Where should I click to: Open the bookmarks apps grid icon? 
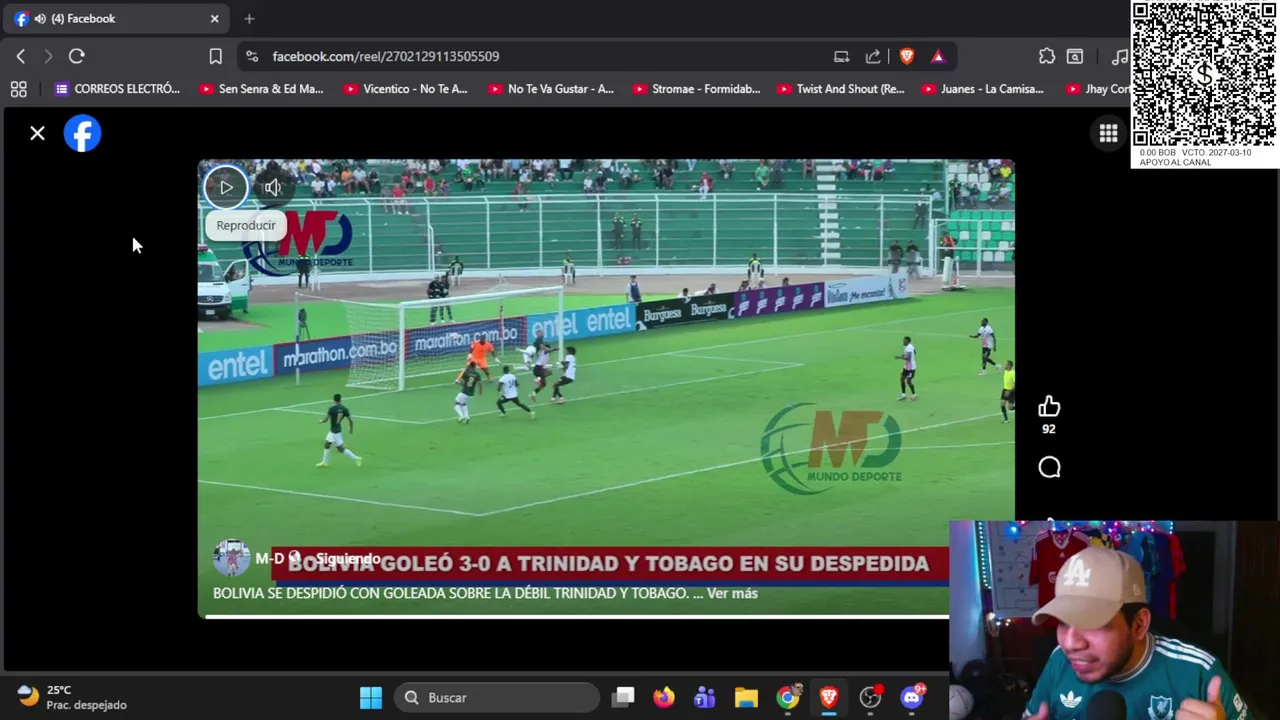coord(18,89)
